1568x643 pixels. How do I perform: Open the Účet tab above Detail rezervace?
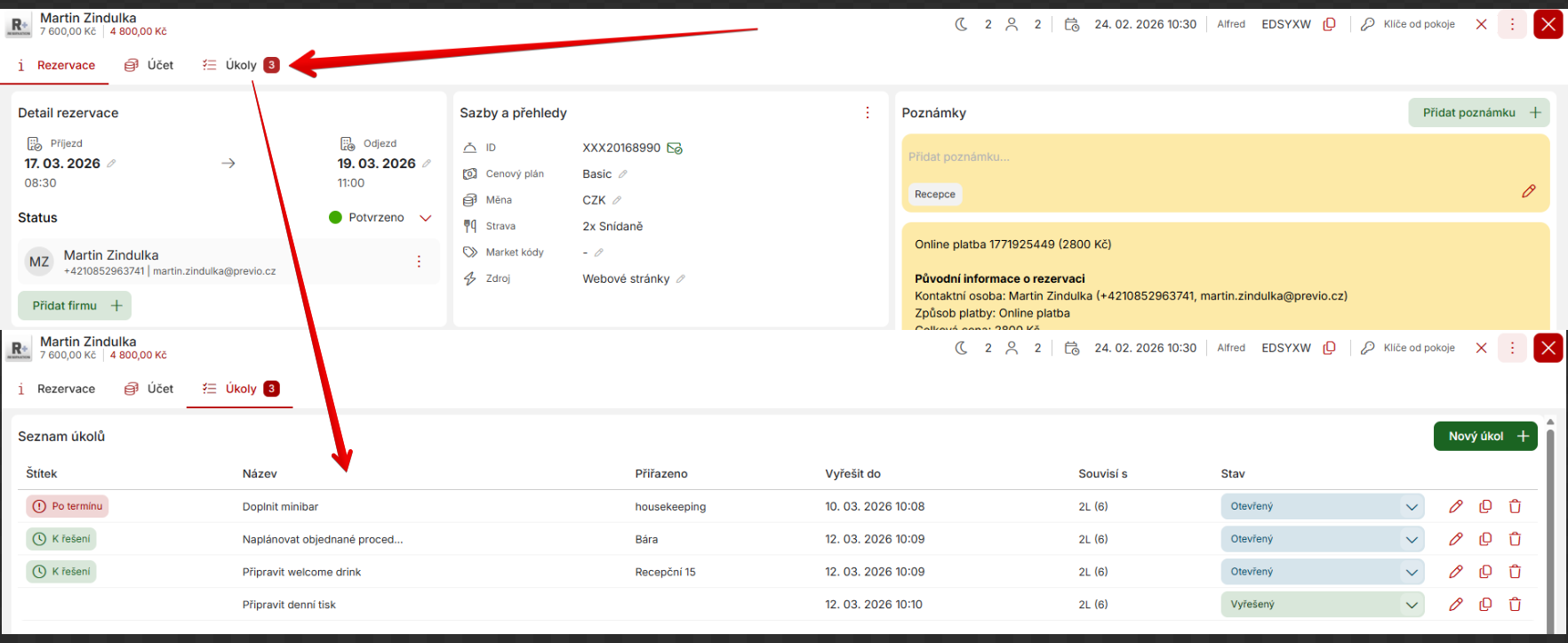[x=149, y=65]
